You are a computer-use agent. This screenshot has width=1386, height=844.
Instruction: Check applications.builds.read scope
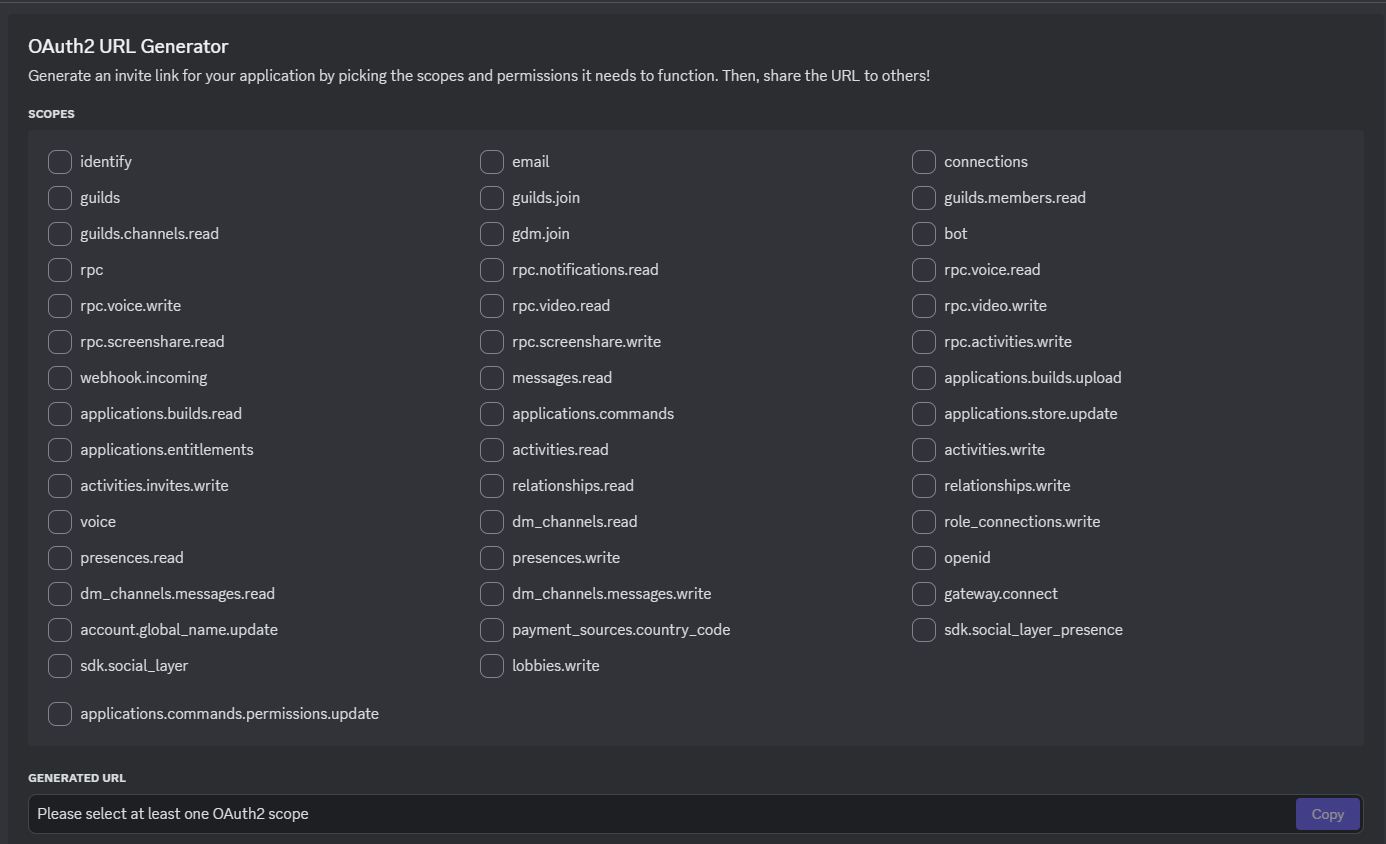(x=60, y=414)
